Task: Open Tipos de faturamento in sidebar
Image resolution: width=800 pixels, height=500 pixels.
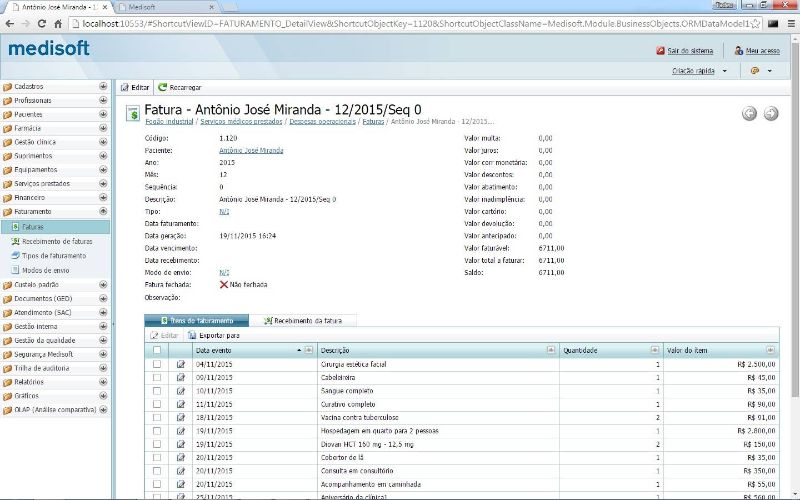Action: tap(54, 256)
